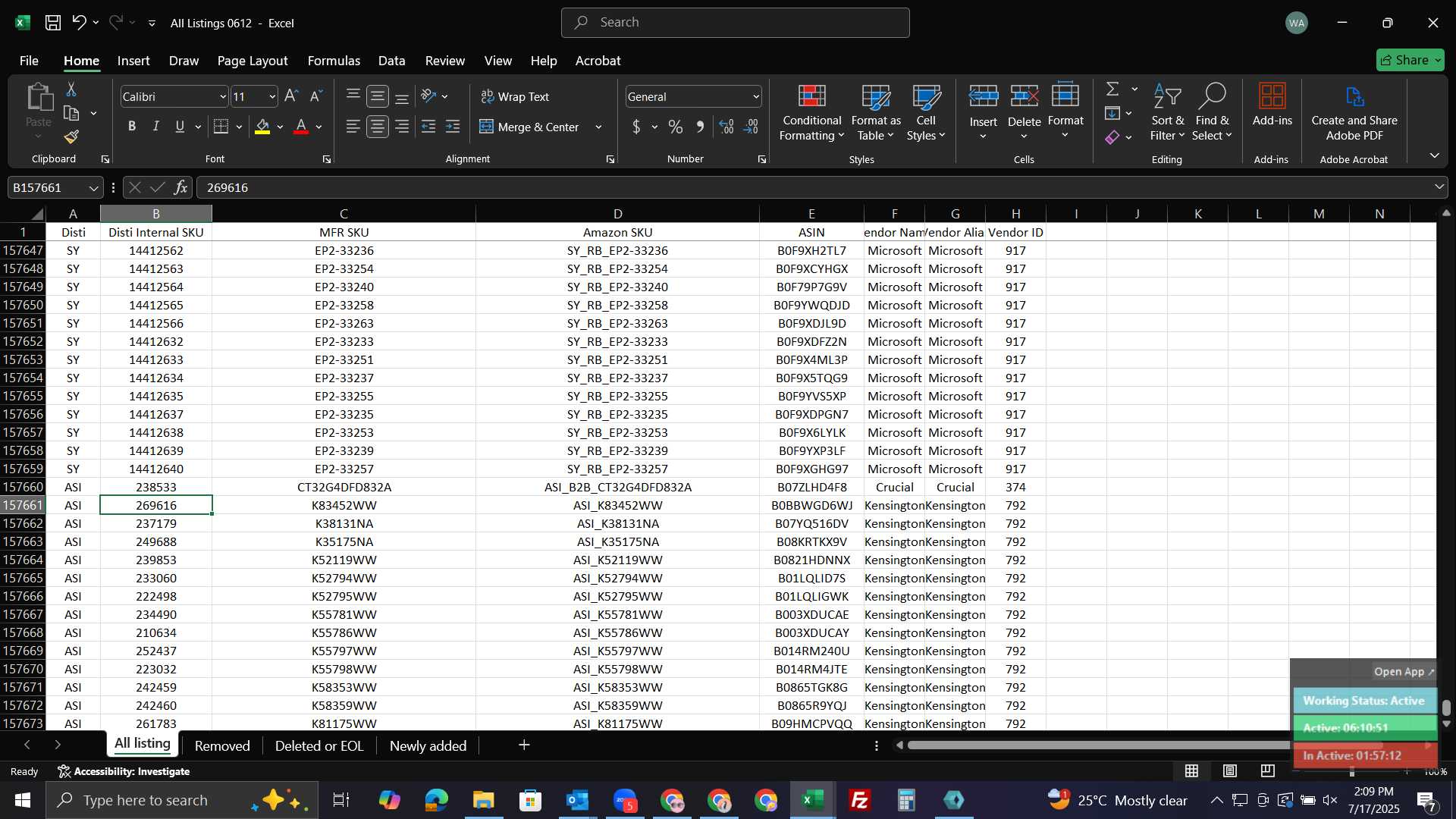The height and width of the screenshot is (819, 1456).
Task: Click Sort & Filter button
Action: (1167, 111)
